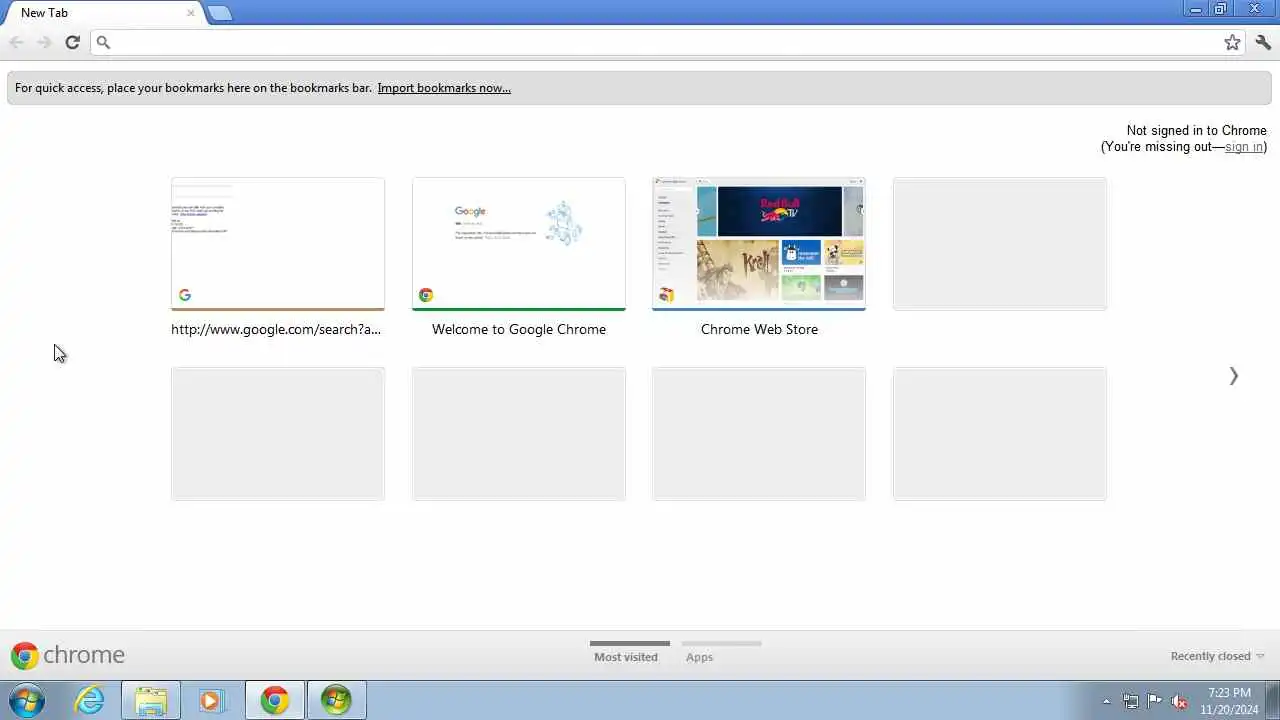Close the New Tab tab
1280x720 pixels.
(x=191, y=13)
